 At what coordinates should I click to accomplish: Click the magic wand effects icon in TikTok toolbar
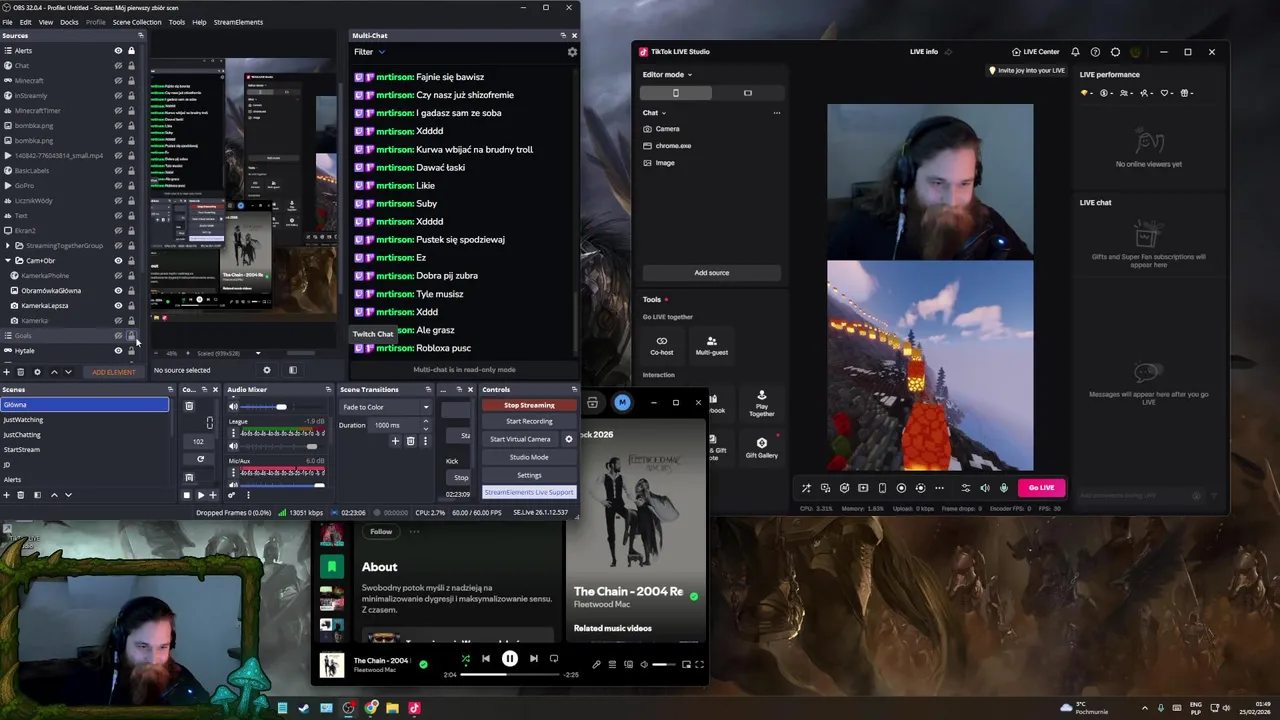pyautogui.click(x=806, y=488)
